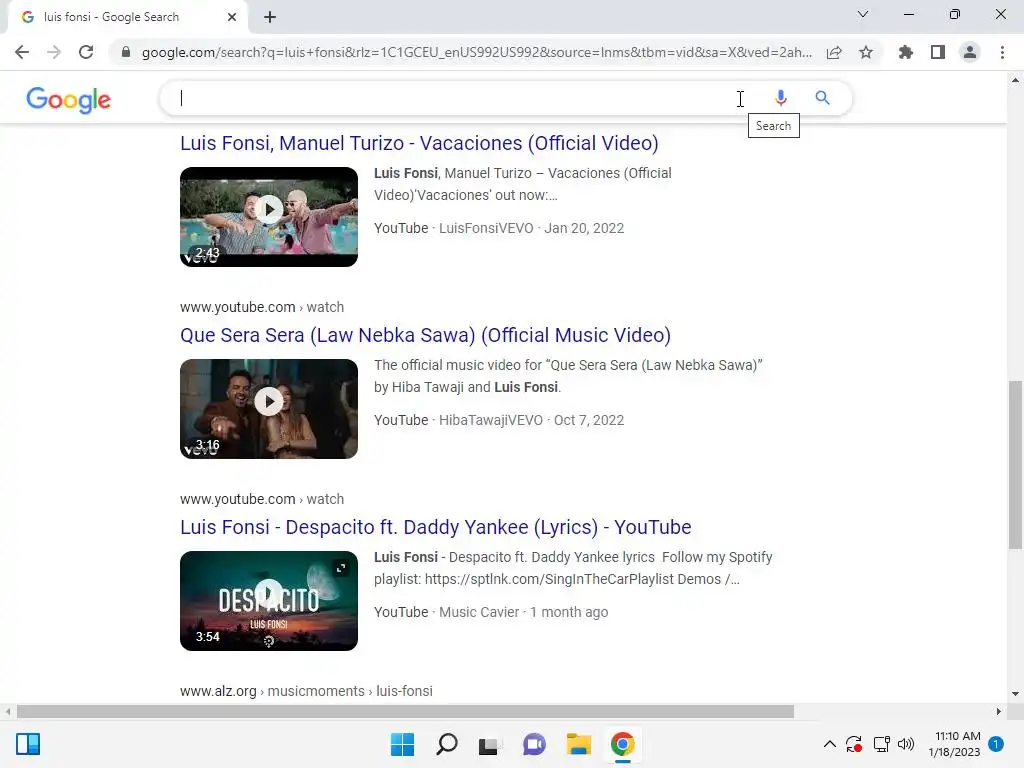The image size is (1024, 768).
Task: Click the Chrome taskbar icon
Action: click(622, 744)
